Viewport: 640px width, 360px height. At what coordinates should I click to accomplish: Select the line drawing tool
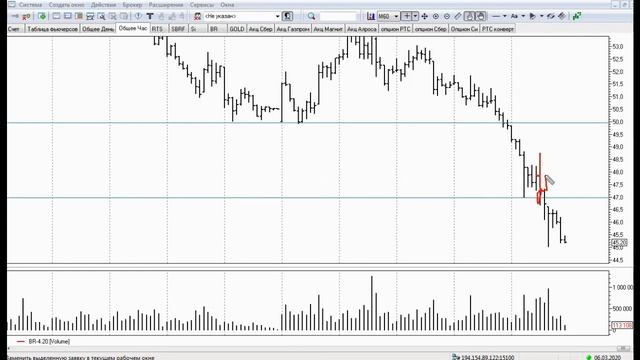click(496, 16)
